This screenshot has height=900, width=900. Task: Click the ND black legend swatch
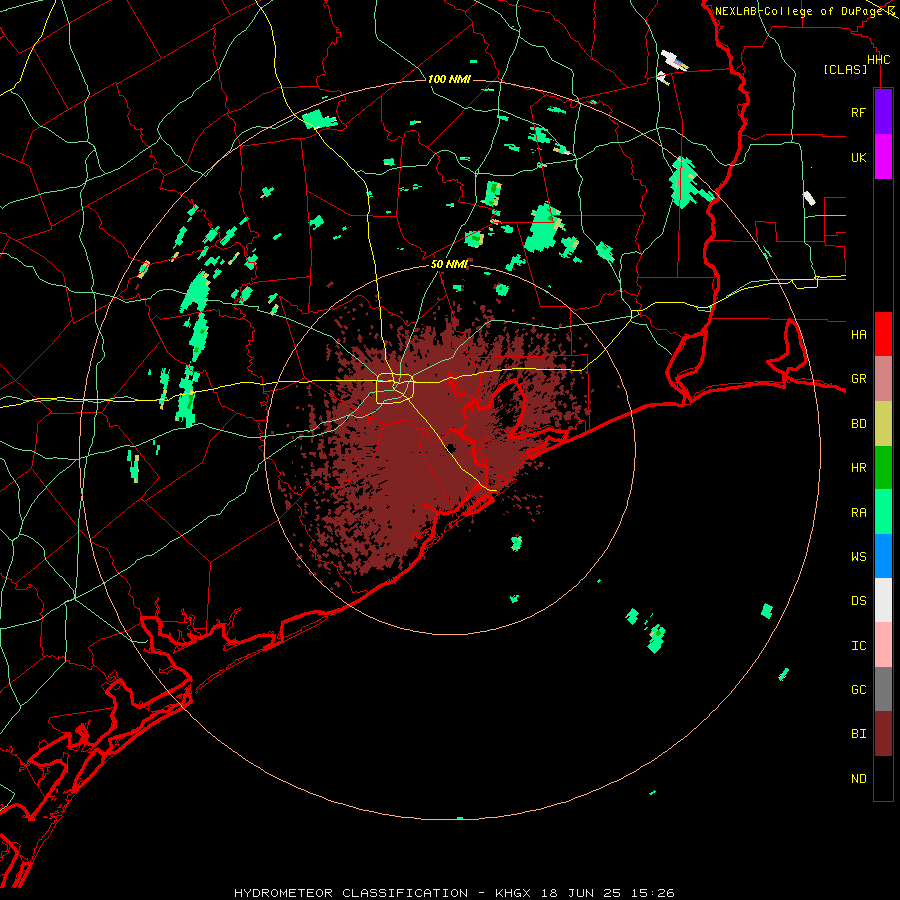pos(883,778)
